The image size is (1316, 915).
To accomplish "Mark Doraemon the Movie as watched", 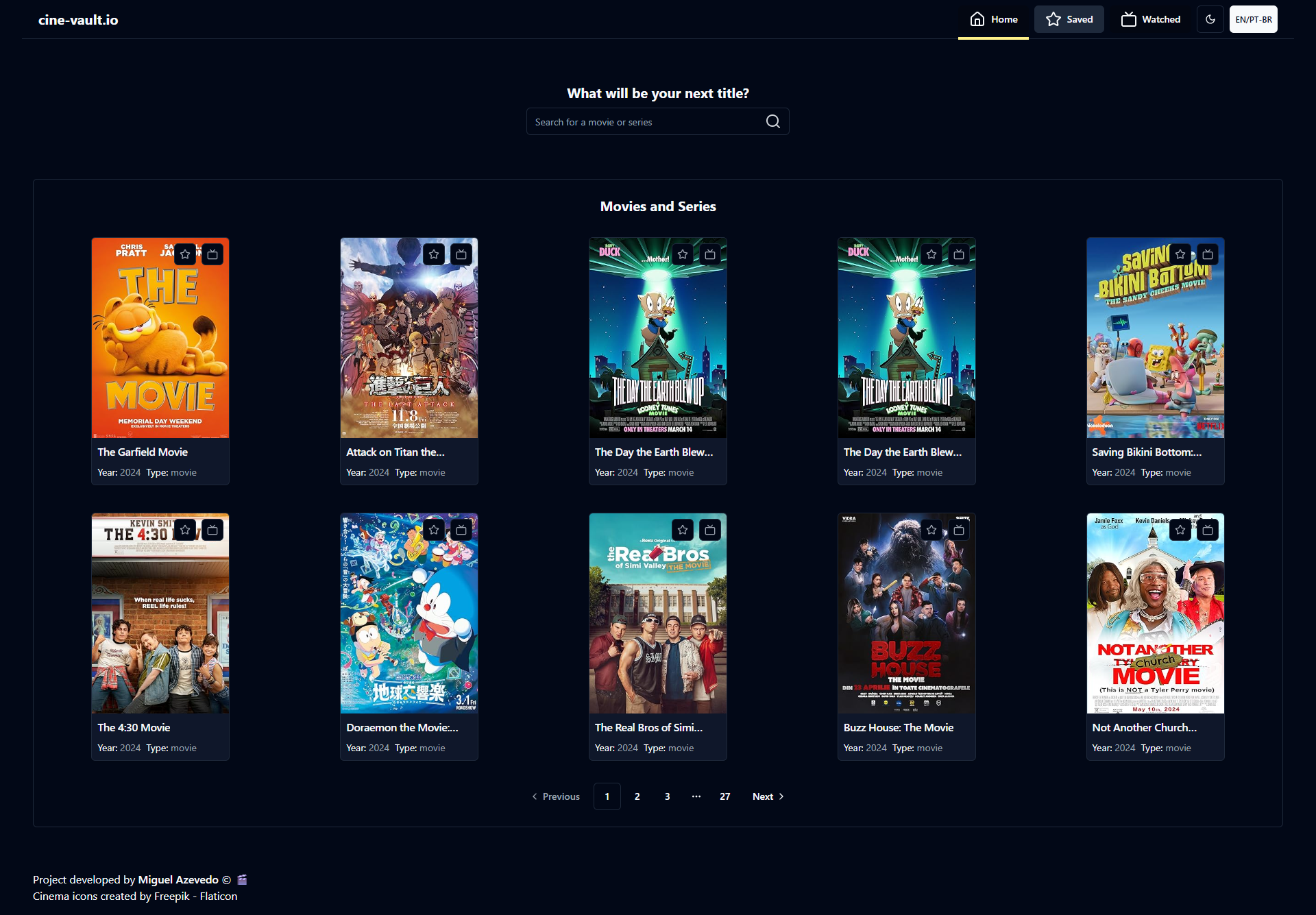I will (461, 530).
